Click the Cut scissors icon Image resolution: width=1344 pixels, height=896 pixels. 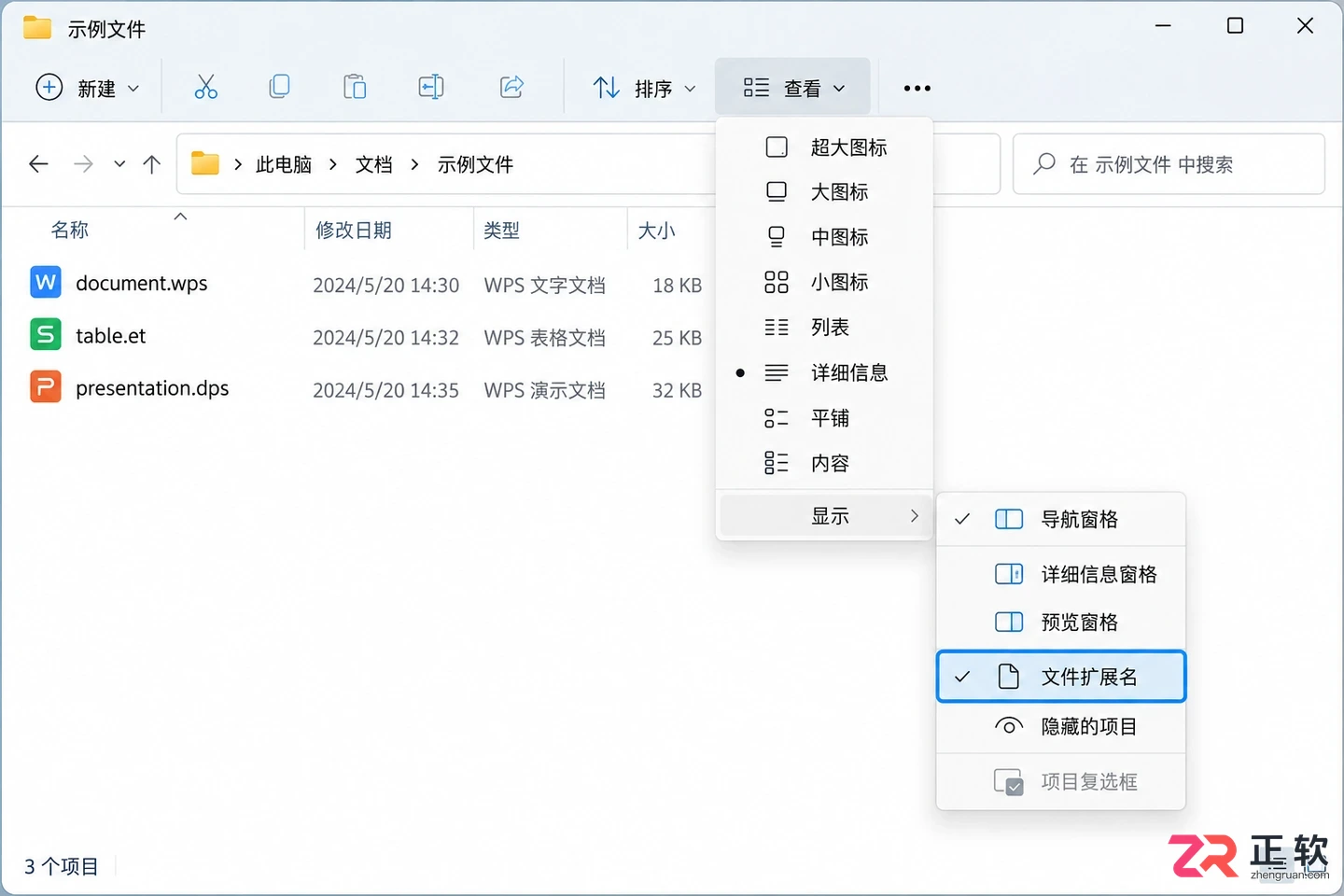tap(206, 88)
